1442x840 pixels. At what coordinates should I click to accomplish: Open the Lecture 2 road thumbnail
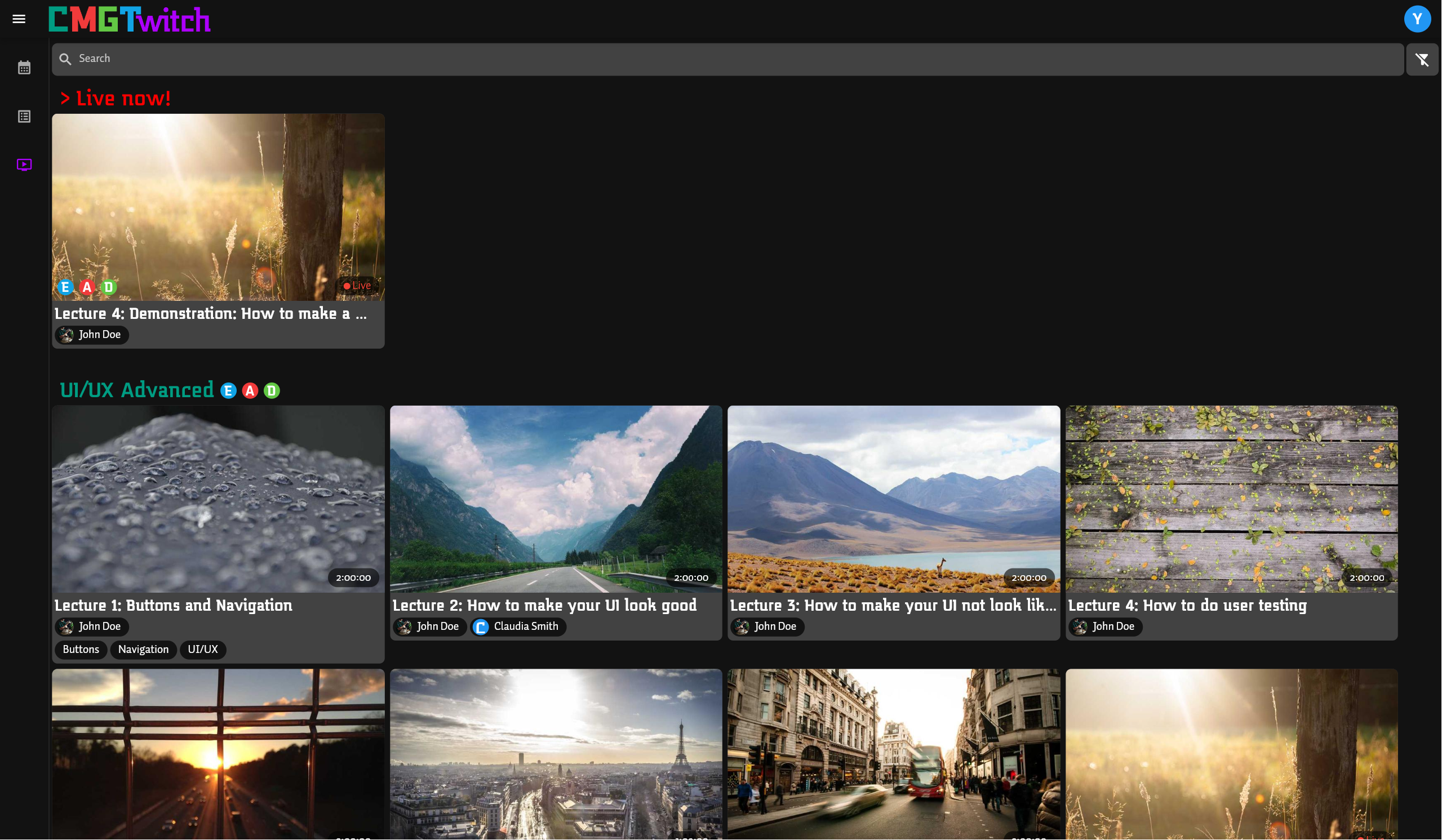click(556, 499)
